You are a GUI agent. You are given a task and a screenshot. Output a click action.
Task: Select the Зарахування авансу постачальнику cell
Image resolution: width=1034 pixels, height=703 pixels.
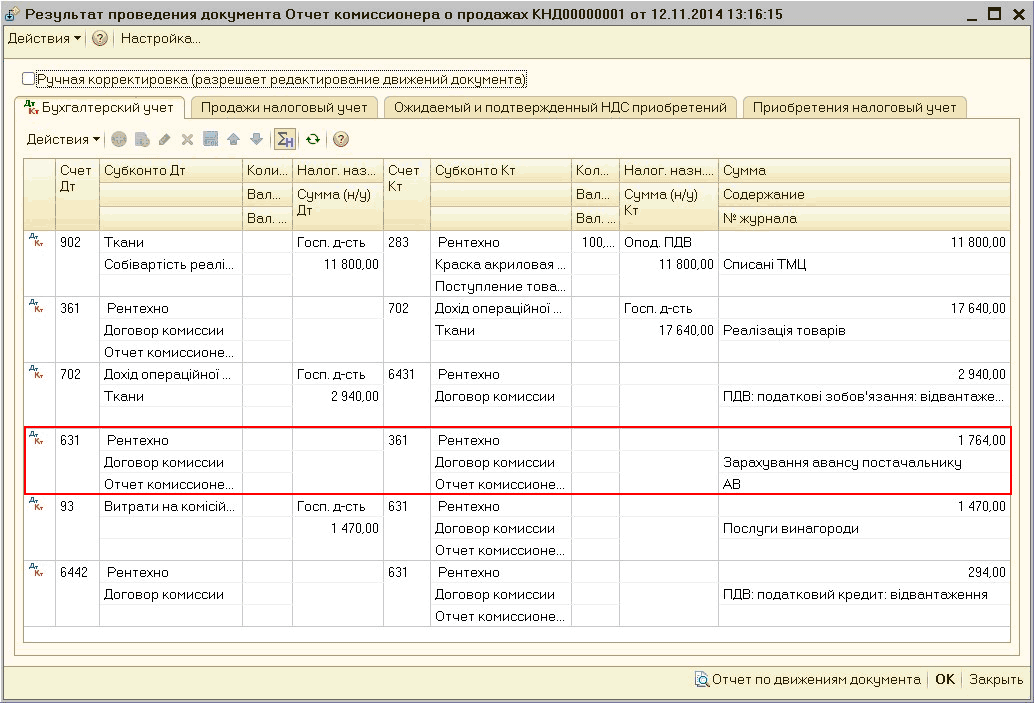(x=864, y=462)
